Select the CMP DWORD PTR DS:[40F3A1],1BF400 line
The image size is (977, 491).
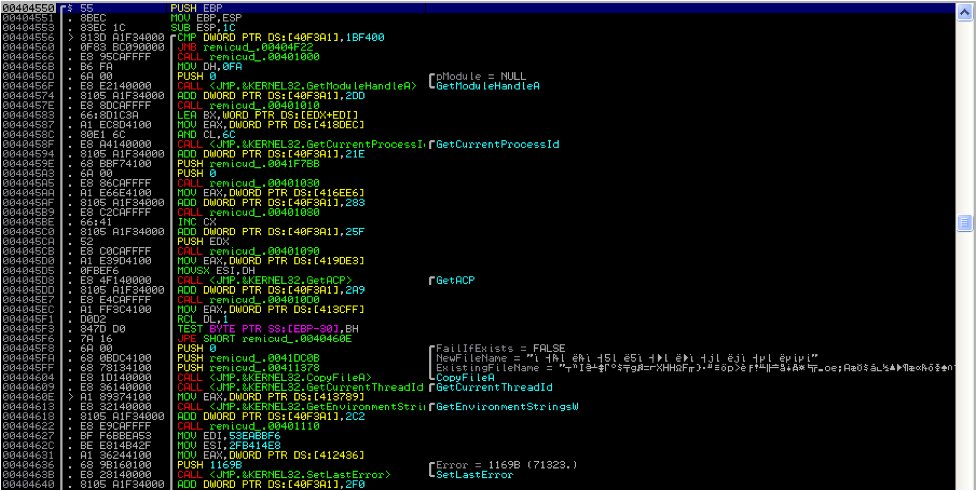click(x=281, y=37)
